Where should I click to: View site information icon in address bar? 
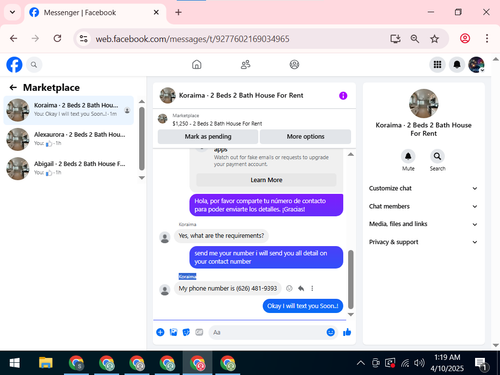(x=83, y=39)
